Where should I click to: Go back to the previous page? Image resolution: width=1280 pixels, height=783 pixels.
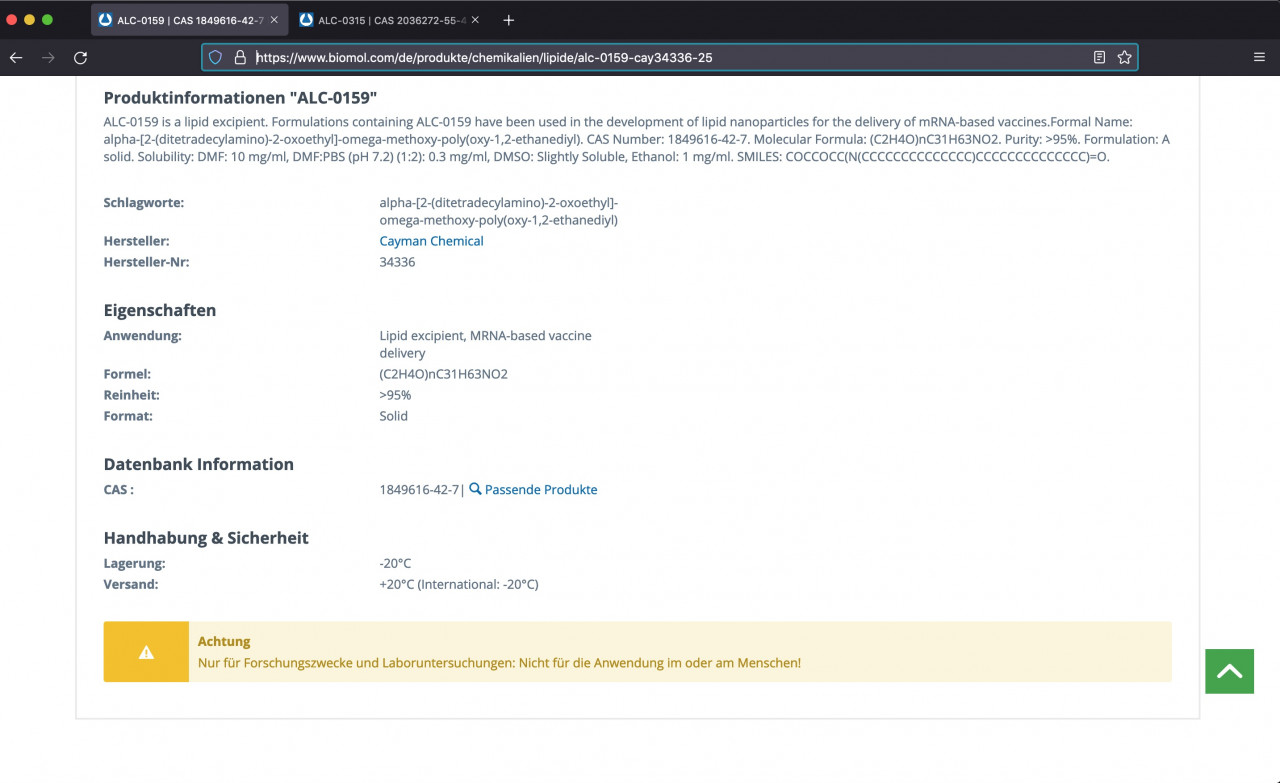point(16,58)
